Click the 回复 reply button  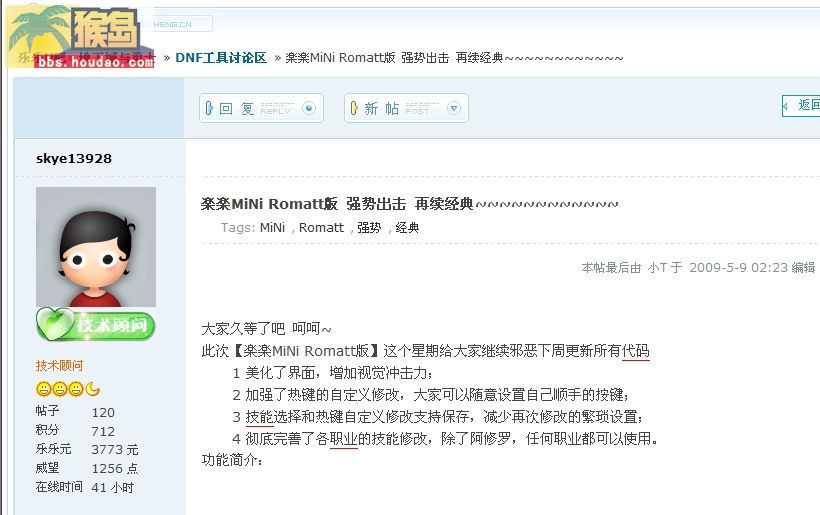coord(261,108)
